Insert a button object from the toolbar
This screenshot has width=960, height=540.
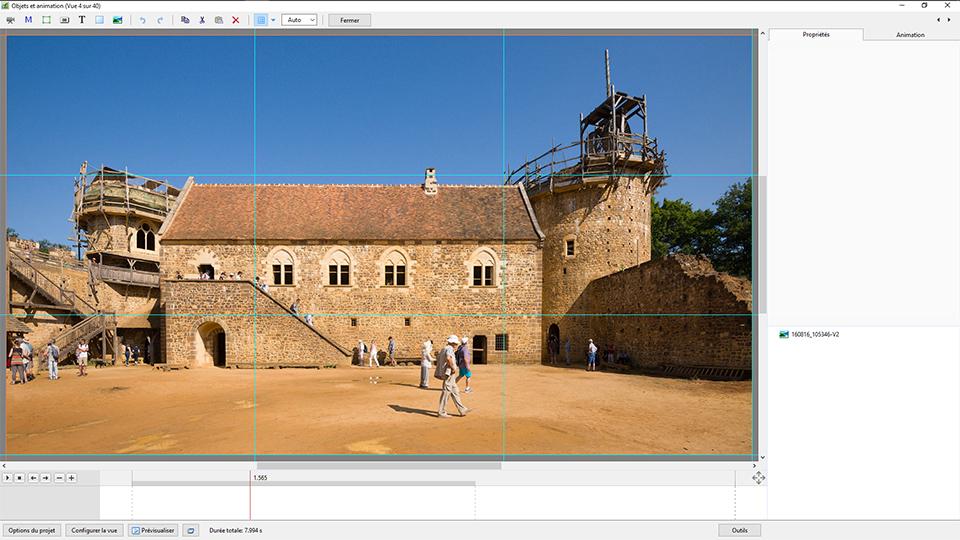tap(64, 20)
